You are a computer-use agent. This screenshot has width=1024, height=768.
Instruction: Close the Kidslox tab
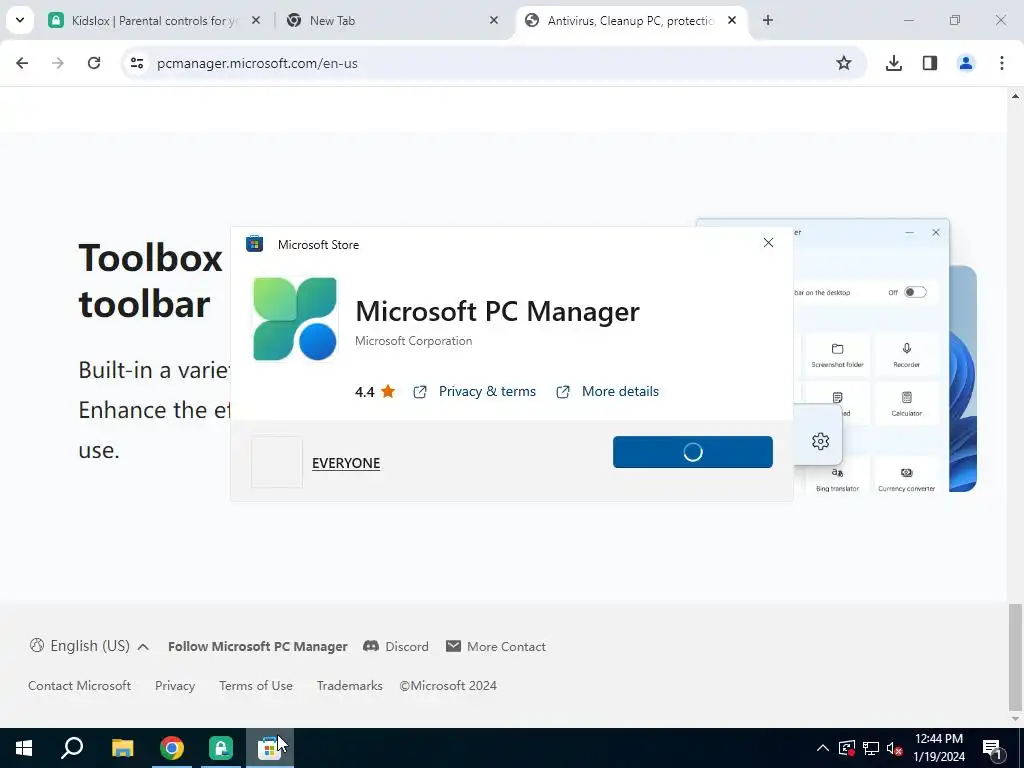click(256, 20)
